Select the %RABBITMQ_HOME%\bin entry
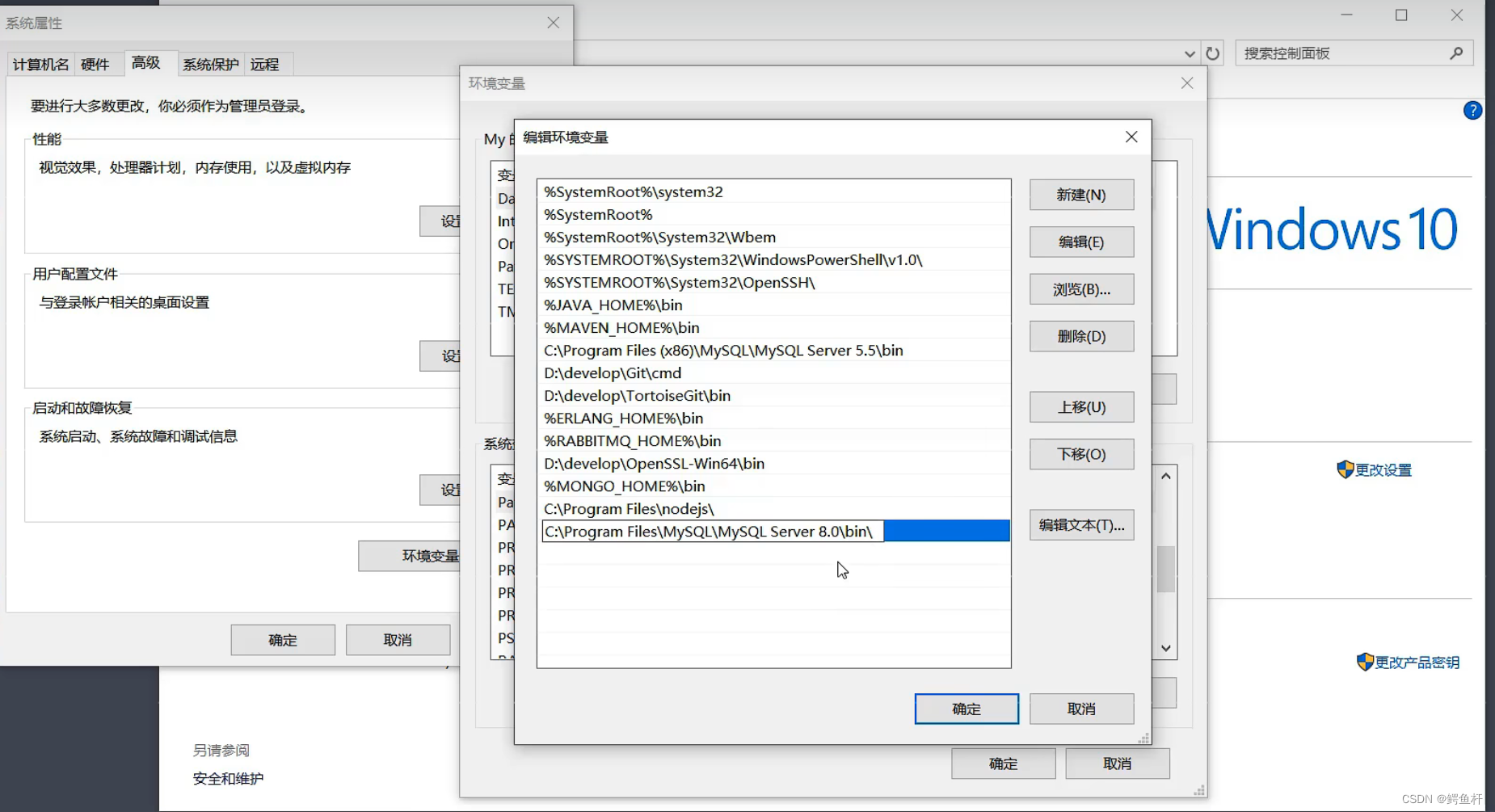The height and width of the screenshot is (812, 1495). 774,440
